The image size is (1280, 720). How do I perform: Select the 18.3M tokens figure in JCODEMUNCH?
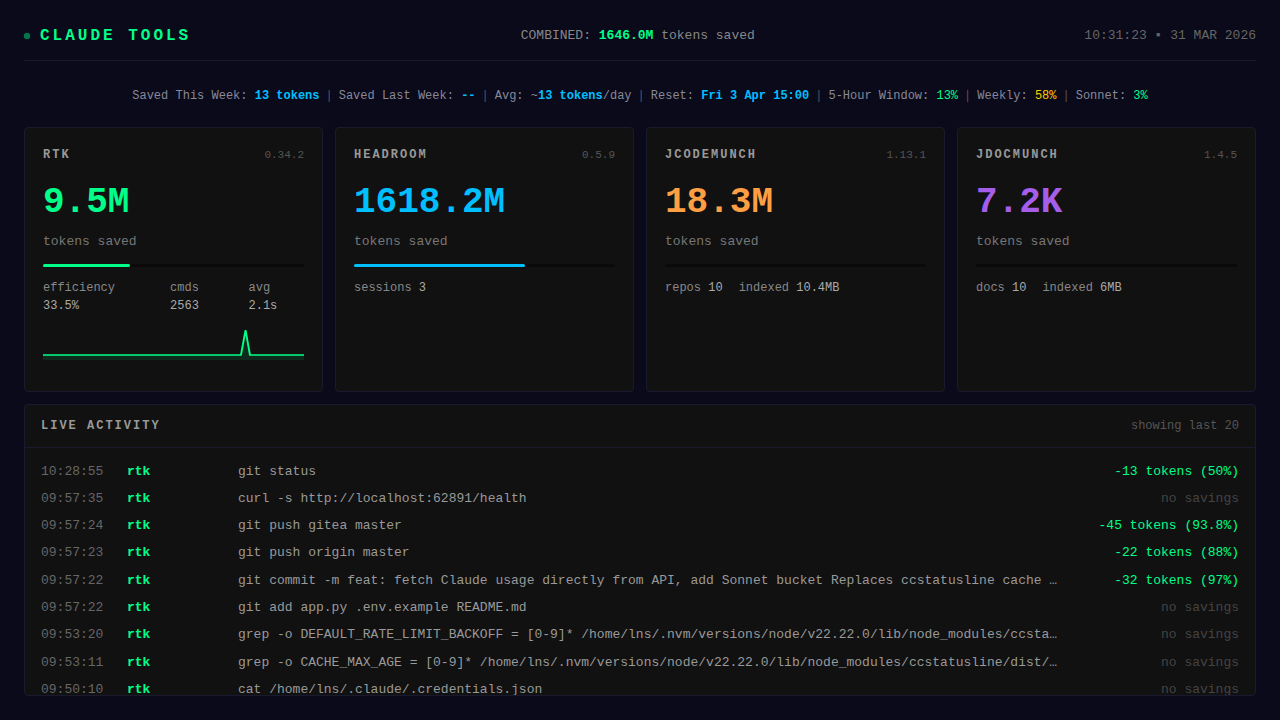click(719, 202)
